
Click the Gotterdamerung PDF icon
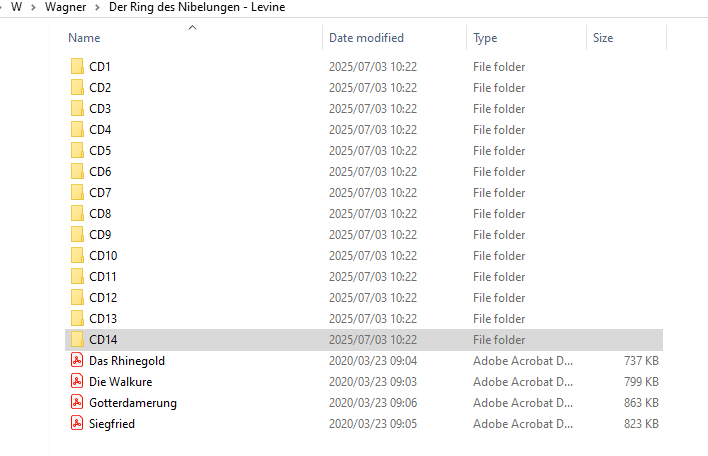[77, 403]
